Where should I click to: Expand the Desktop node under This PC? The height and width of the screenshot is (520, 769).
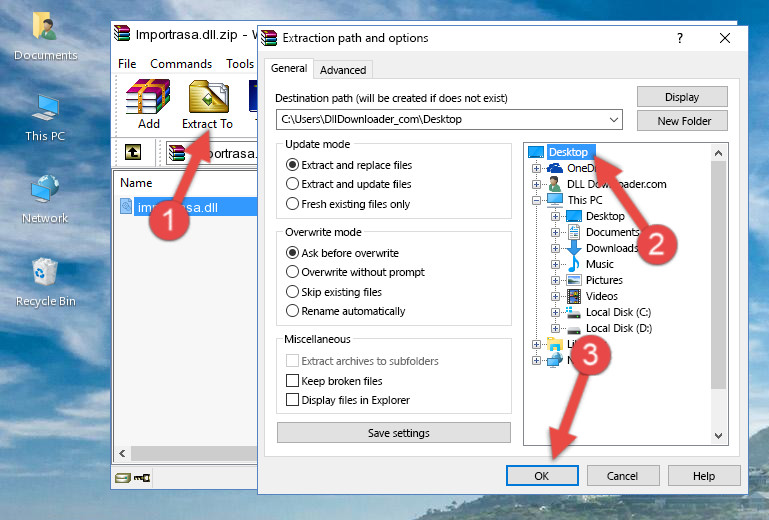[555, 216]
